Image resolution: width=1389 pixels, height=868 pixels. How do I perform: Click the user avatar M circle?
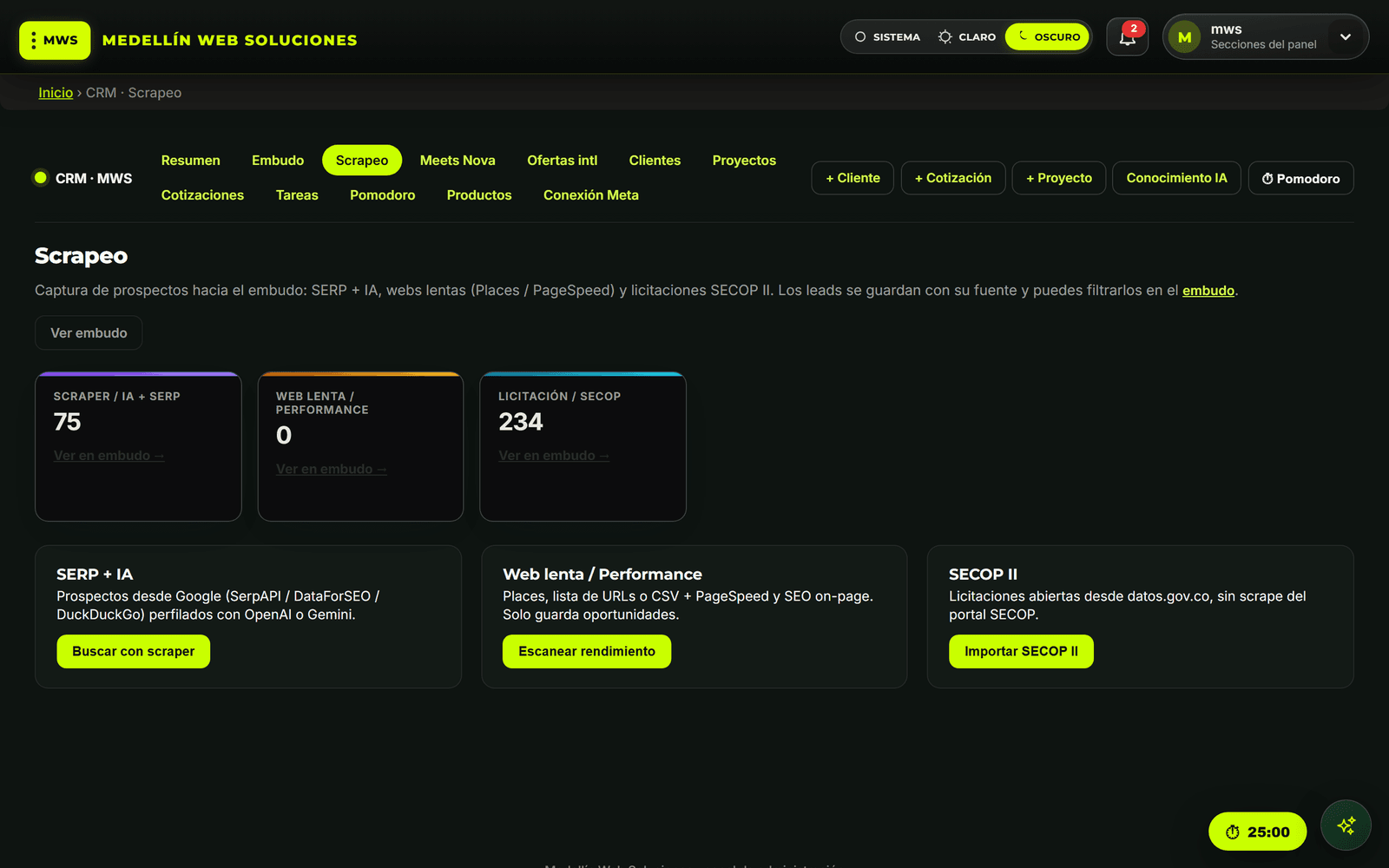pos(1184,37)
